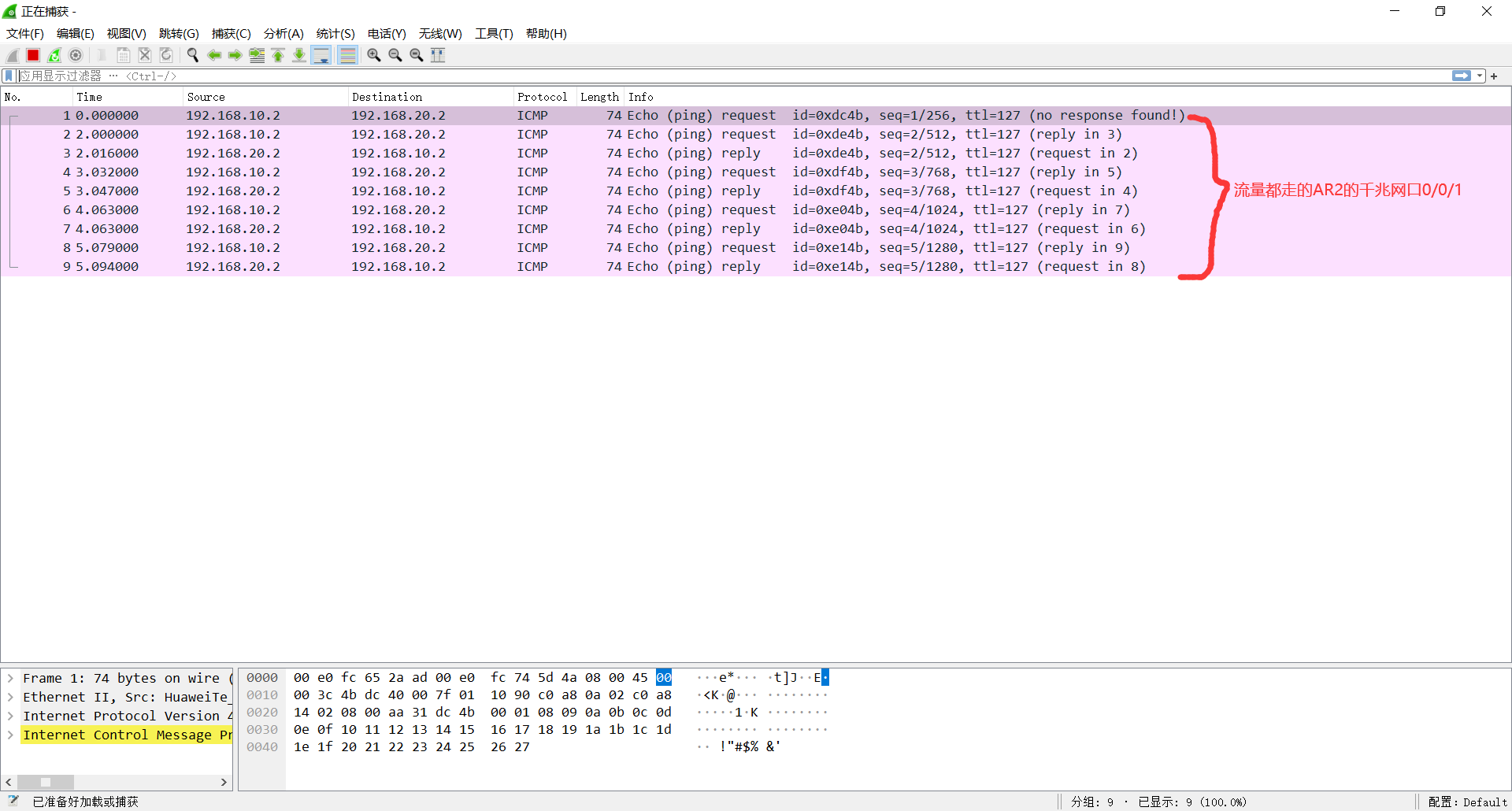The height and width of the screenshot is (811, 1512).
Task: Open find packet magnifier icon
Action: tap(193, 55)
